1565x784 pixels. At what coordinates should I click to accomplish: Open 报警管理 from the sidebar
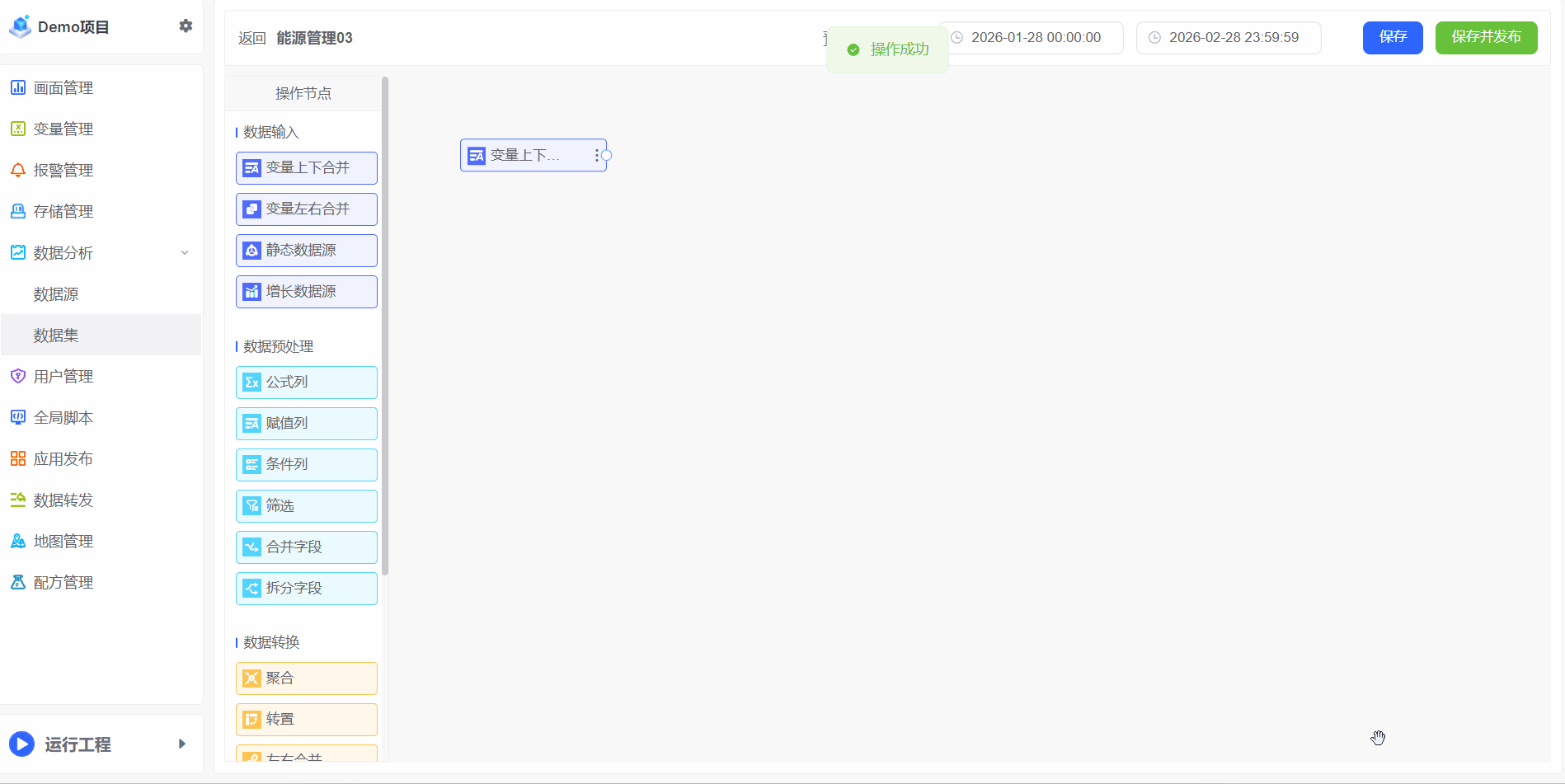tap(63, 171)
